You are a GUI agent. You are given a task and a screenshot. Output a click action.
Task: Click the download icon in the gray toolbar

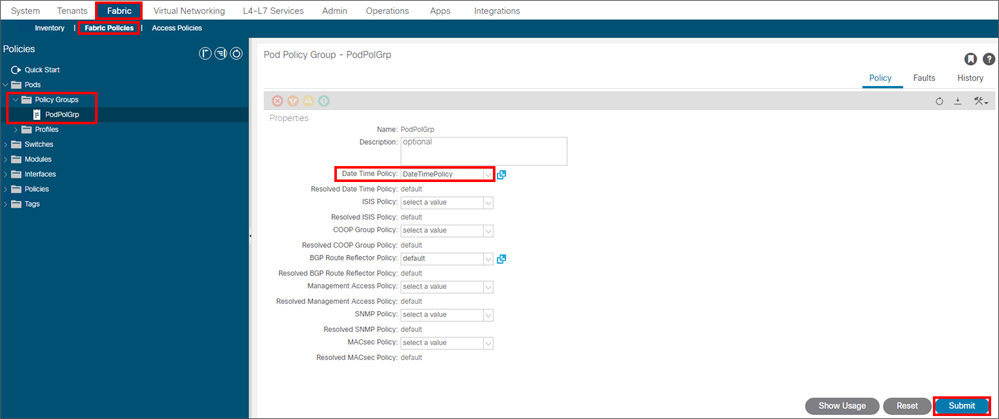click(x=957, y=101)
